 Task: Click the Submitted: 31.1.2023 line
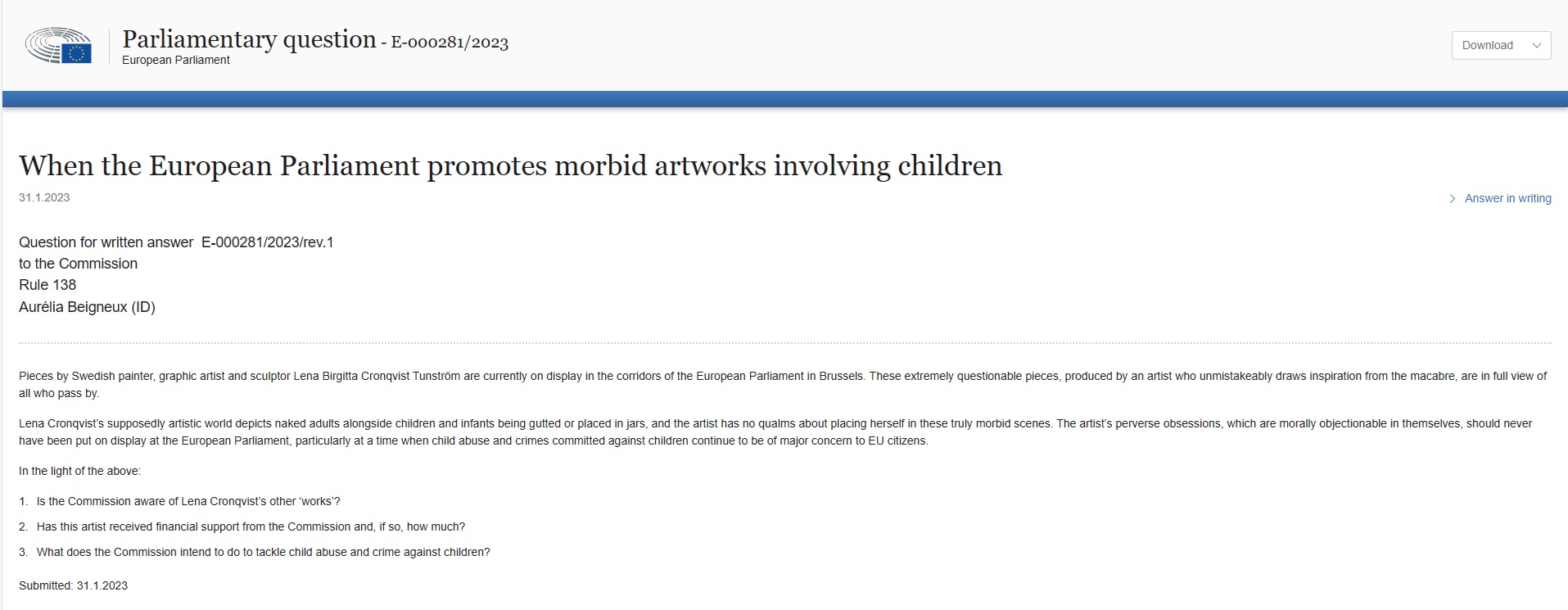(74, 585)
